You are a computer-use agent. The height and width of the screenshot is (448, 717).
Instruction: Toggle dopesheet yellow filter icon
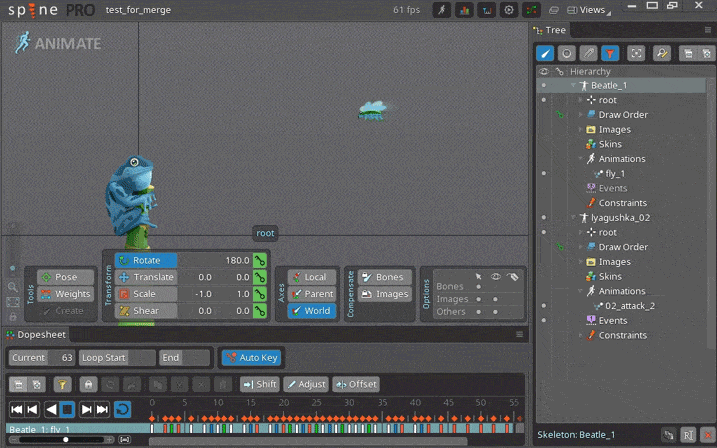tap(62, 384)
